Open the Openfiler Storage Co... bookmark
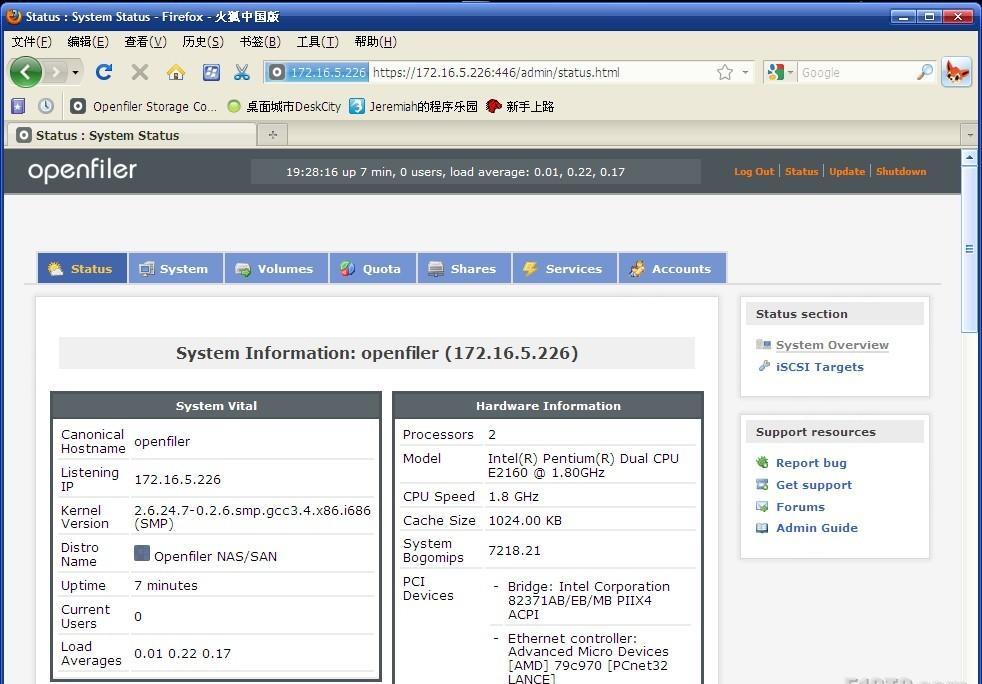Image resolution: width=982 pixels, height=684 pixels. click(x=143, y=106)
